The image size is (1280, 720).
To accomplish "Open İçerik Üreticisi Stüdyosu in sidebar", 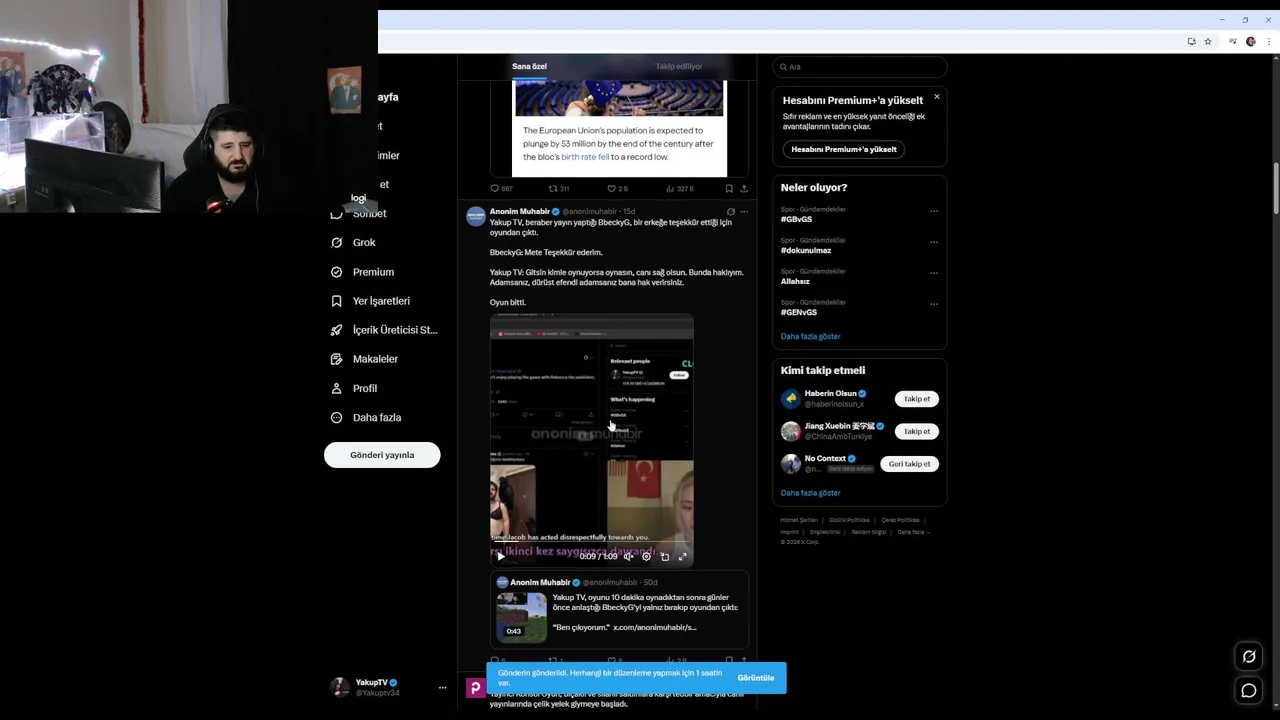I will tap(384, 330).
